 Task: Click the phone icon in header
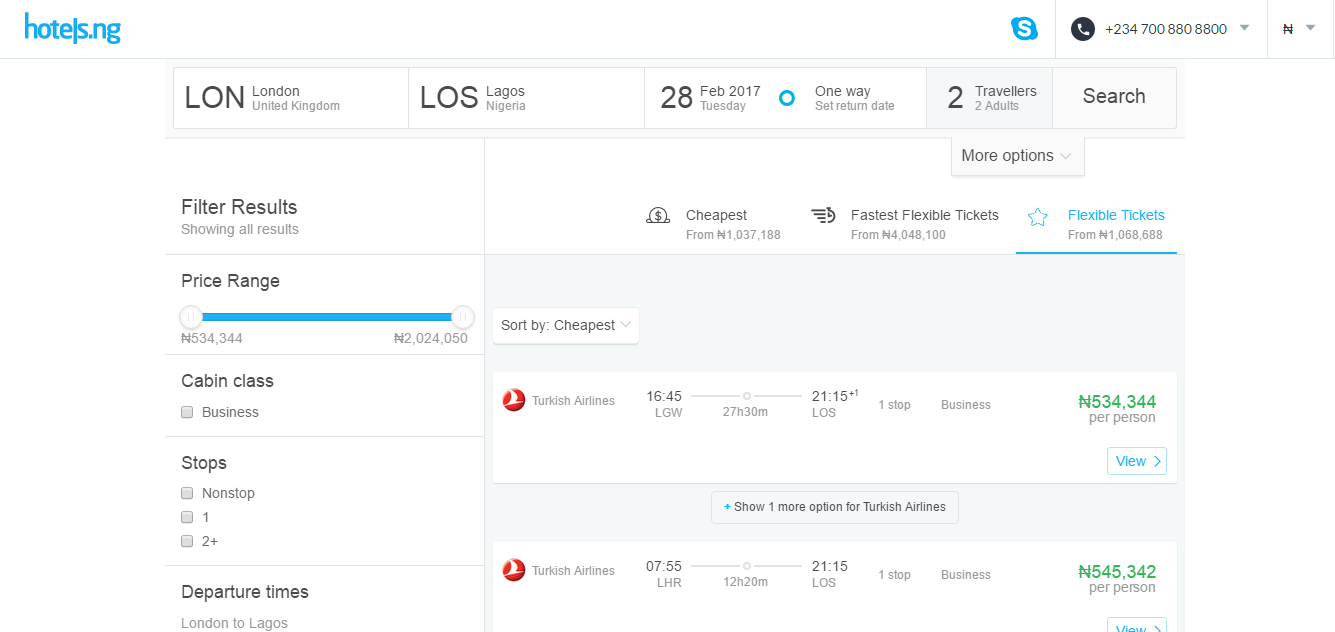tap(1082, 29)
